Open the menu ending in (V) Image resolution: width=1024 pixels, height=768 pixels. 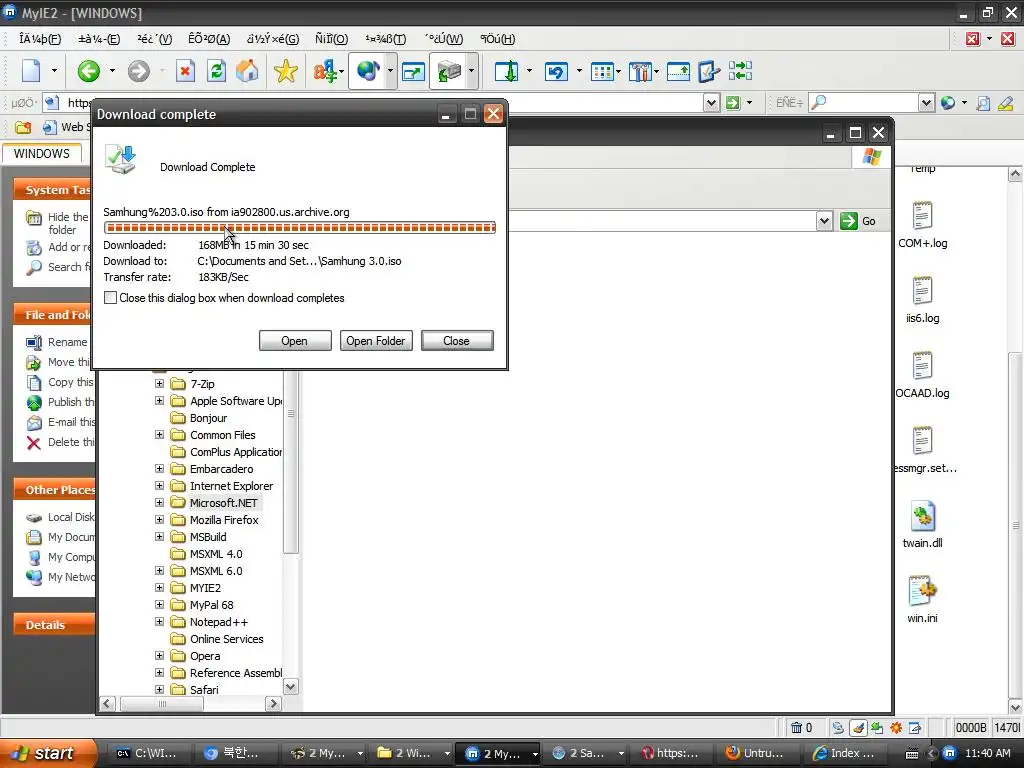(155, 39)
